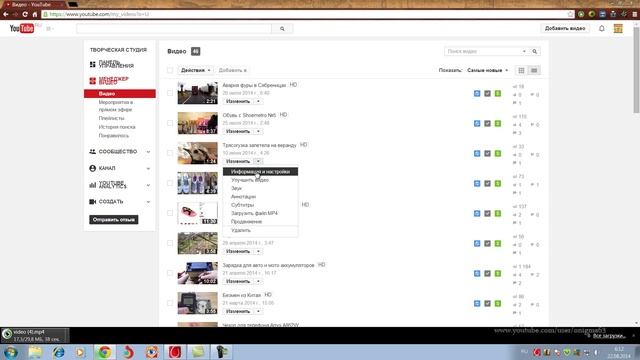Click gray checkmark icon for Обувь с Shoemetro video
640x360 pixels.
487,123
